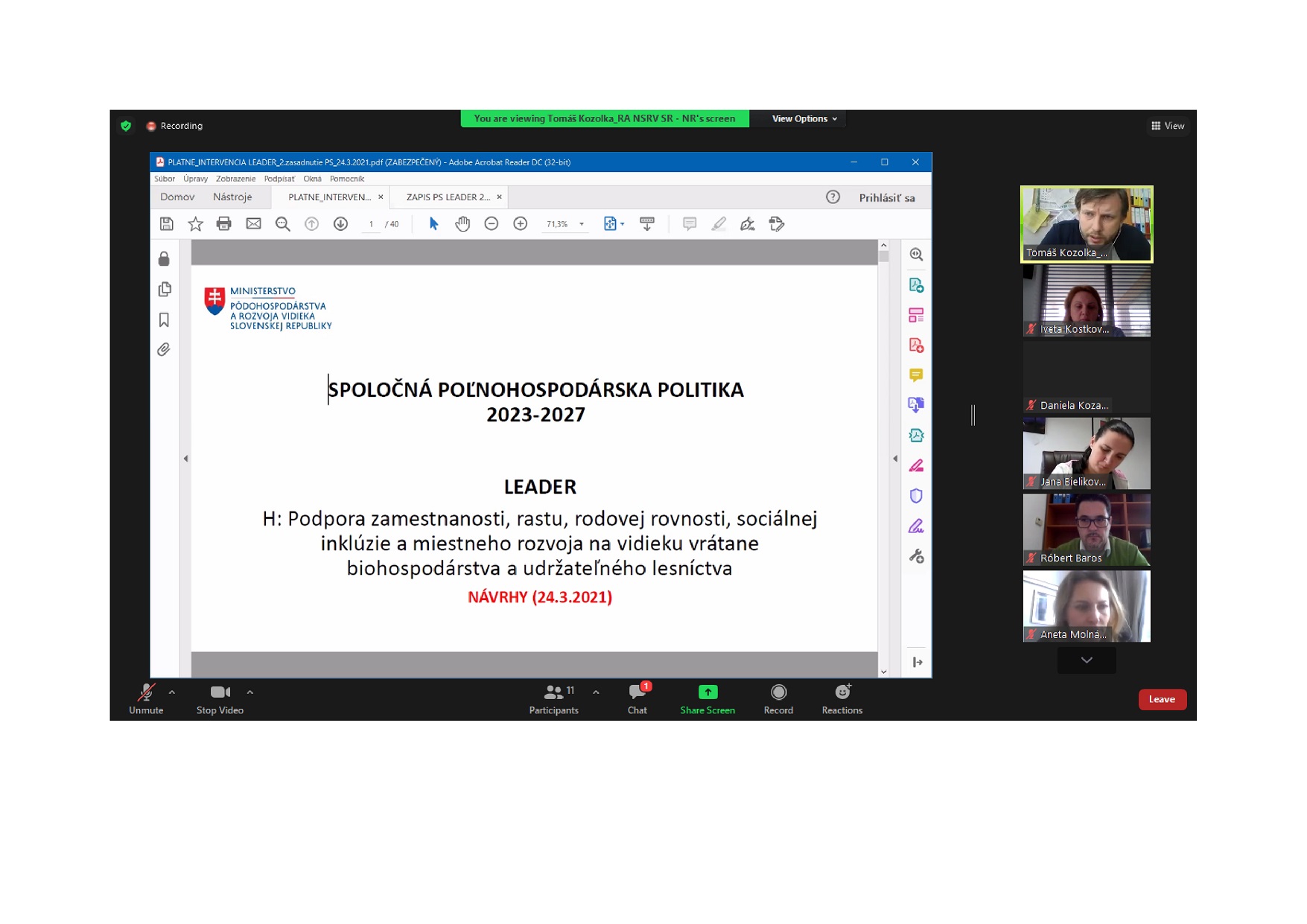
Task: Click the Share Screen button
Action: click(707, 700)
